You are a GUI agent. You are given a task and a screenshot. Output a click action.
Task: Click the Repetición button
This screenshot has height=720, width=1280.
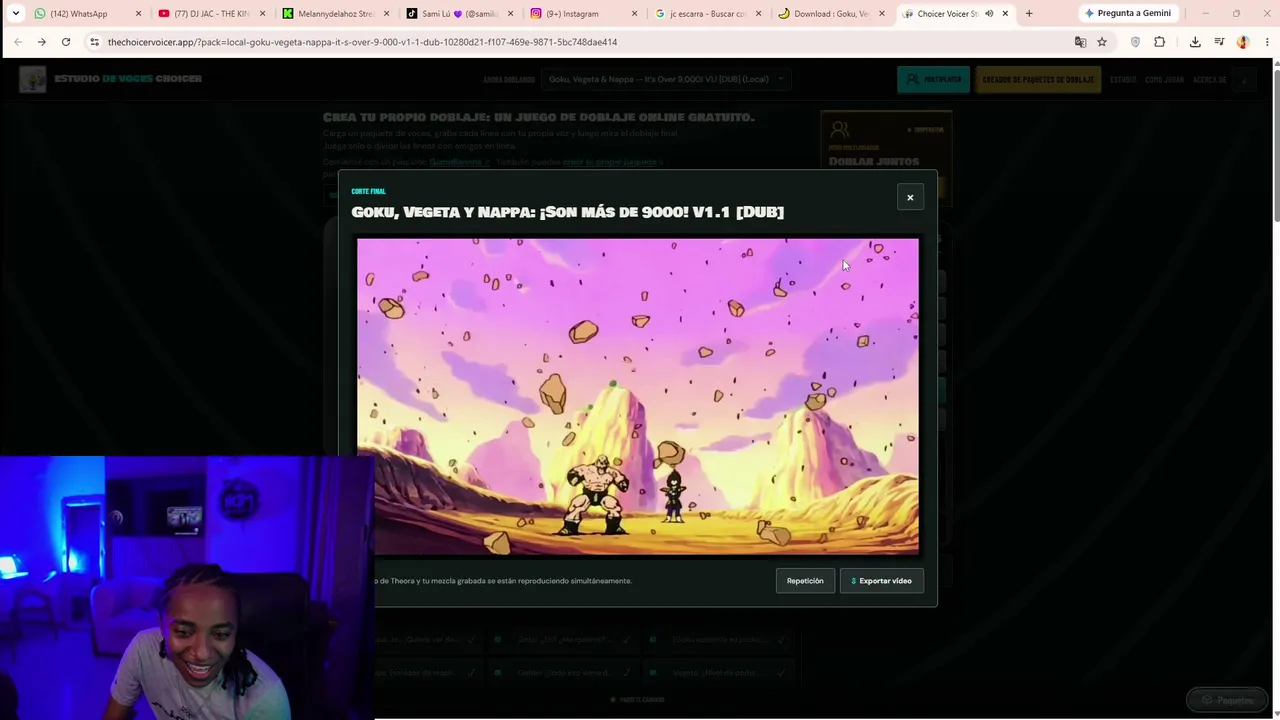[805, 581]
